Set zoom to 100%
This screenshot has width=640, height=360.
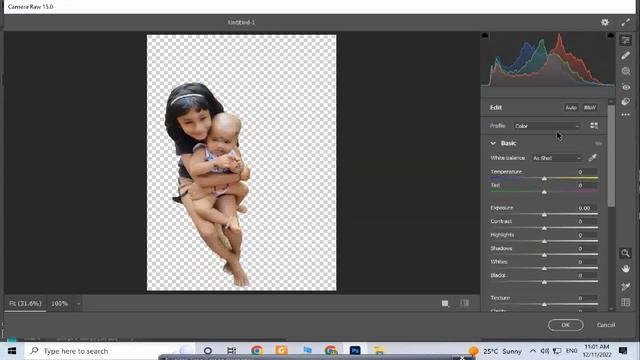tap(60, 304)
